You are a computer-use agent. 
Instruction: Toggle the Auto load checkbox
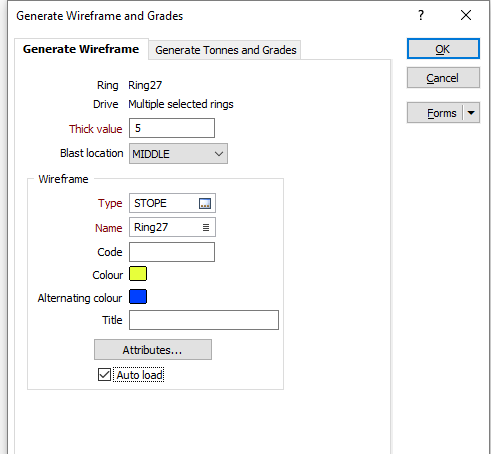pos(104,375)
